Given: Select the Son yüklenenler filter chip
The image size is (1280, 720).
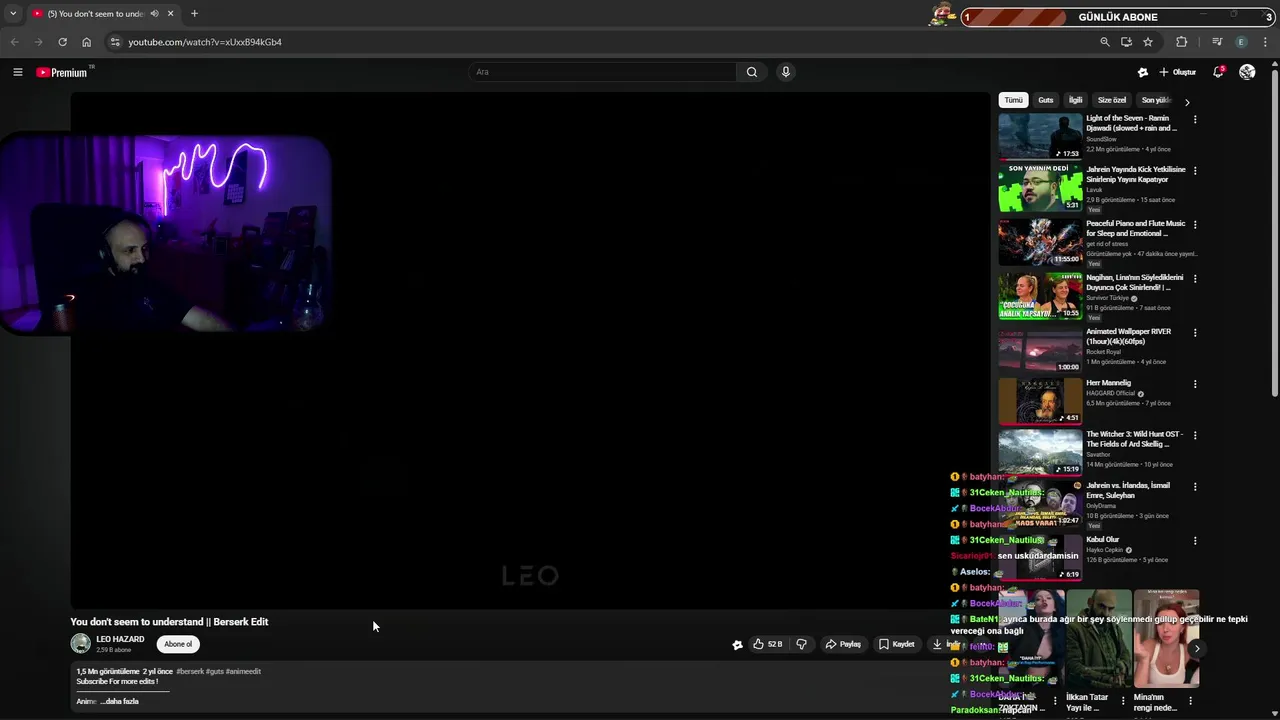Looking at the screenshot, I should tap(1156, 100).
